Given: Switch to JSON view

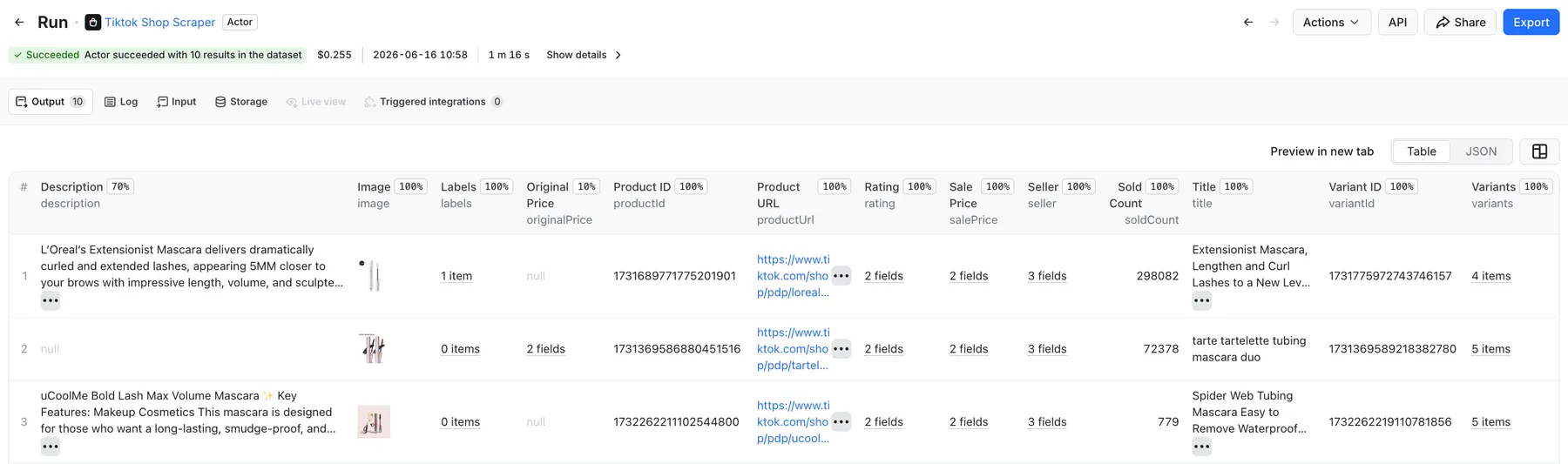Looking at the screenshot, I should click(x=1481, y=151).
